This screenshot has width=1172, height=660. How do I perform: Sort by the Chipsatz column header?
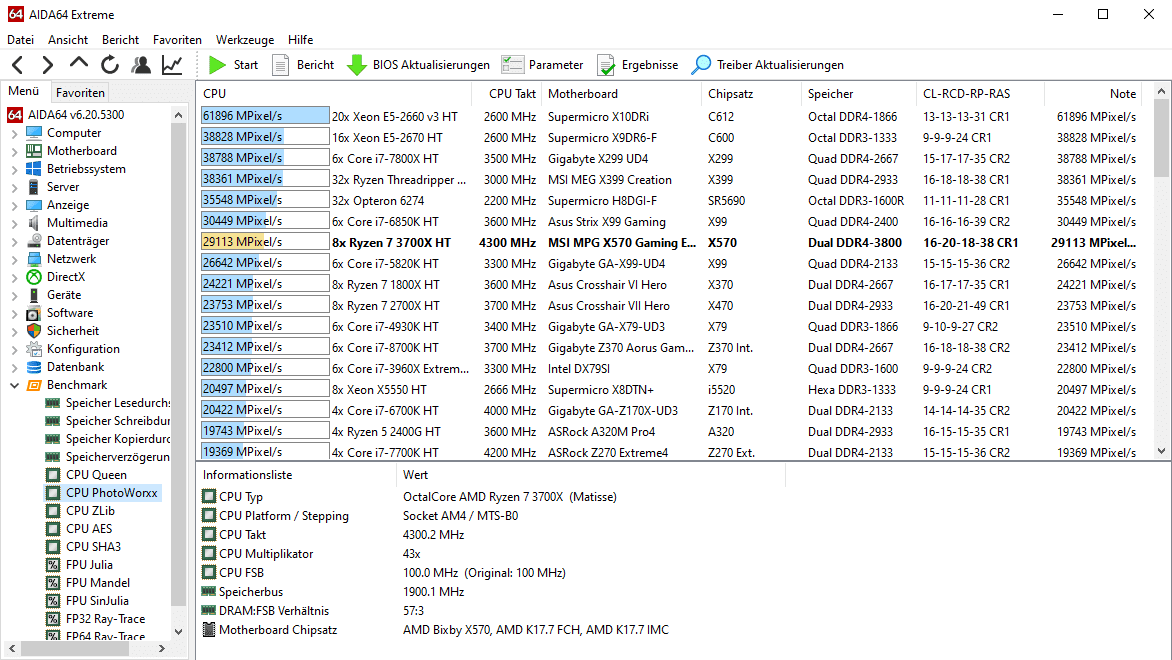click(751, 93)
